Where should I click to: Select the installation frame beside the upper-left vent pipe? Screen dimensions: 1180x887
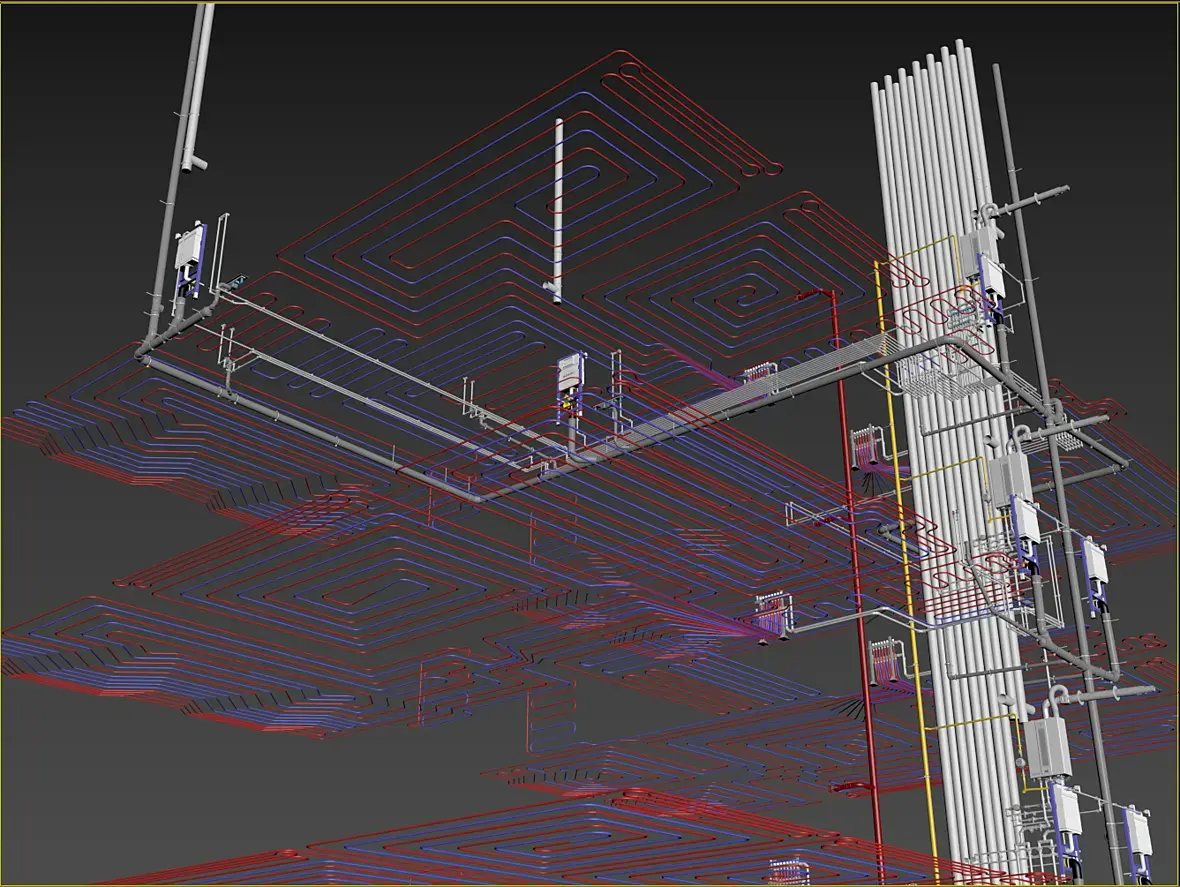(x=189, y=260)
